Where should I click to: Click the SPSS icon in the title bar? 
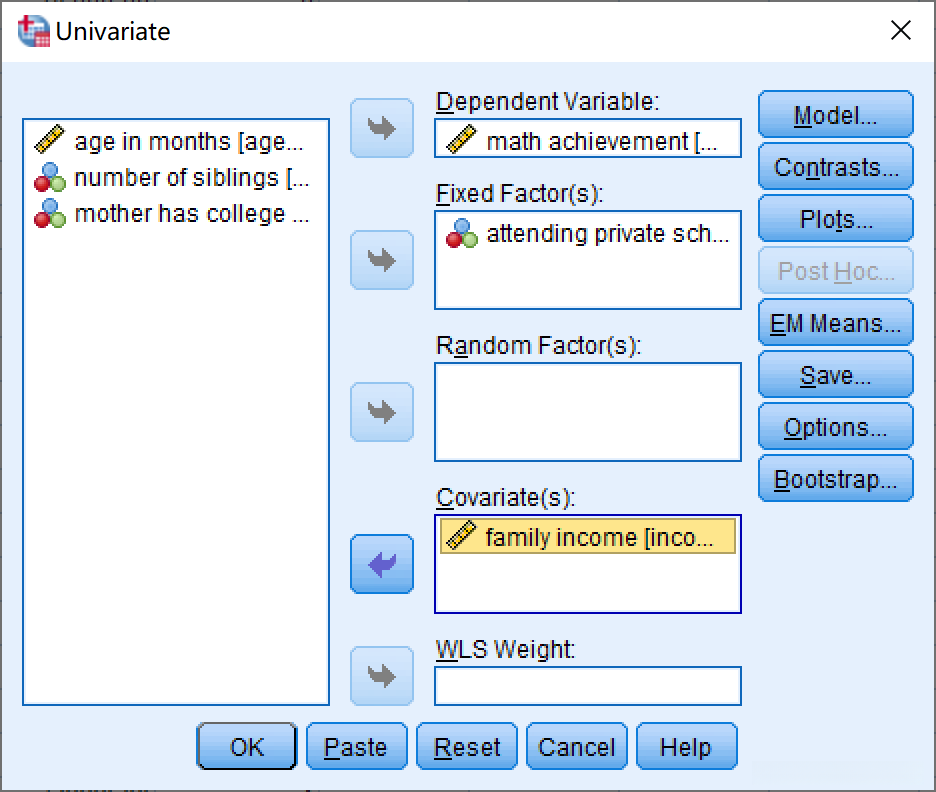pyautogui.click(x=32, y=31)
